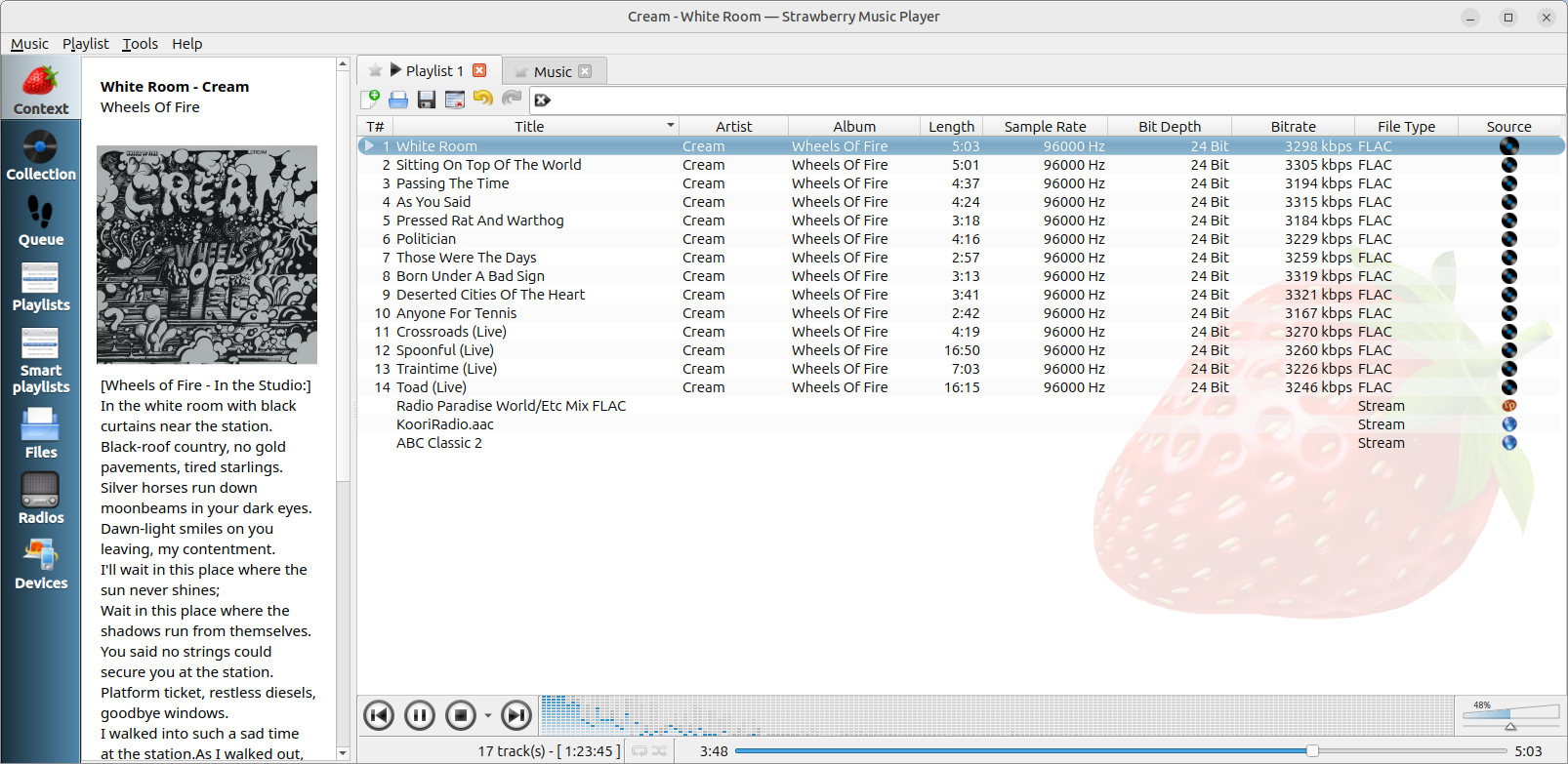This screenshot has width=1568, height=764.
Task: Toggle favorite star on Playlist 1 tab
Action: [x=375, y=70]
